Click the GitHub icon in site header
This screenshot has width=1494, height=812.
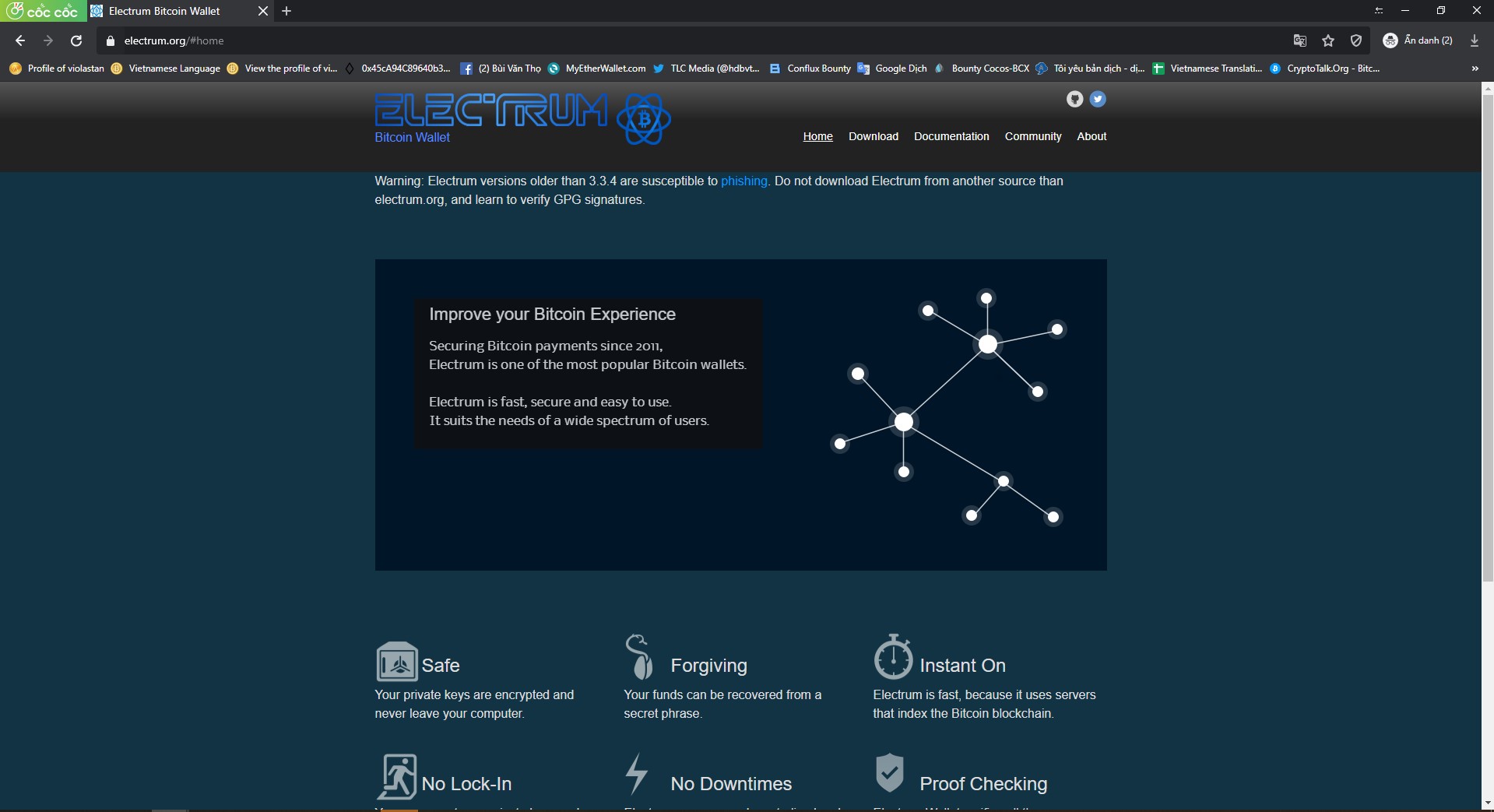pos(1074,99)
